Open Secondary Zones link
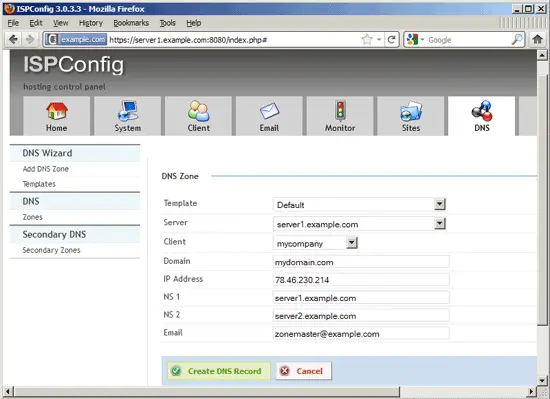 [x=51, y=250]
